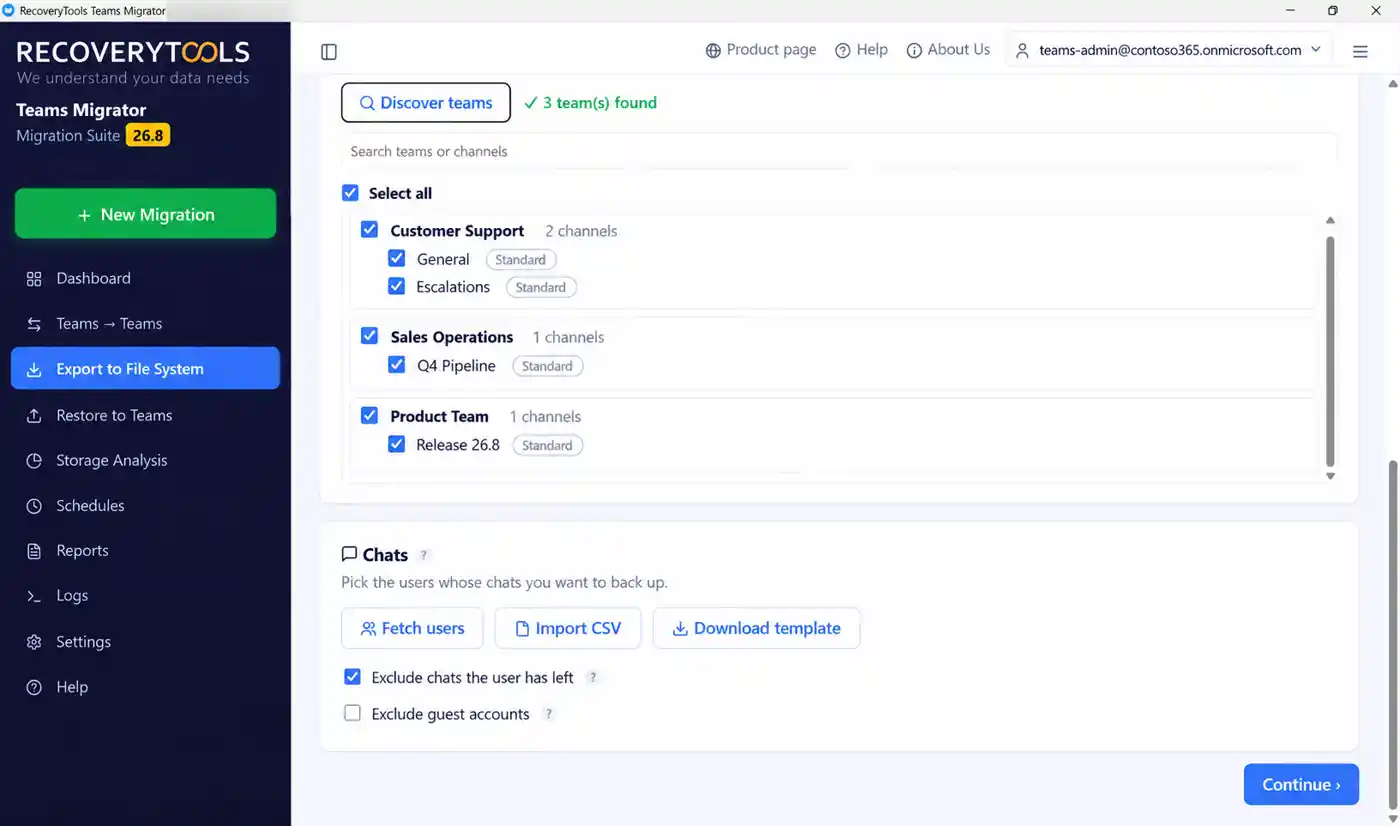Click the Import CSV button
The height and width of the screenshot is (826, 1400).
click(x=568, y=629)
